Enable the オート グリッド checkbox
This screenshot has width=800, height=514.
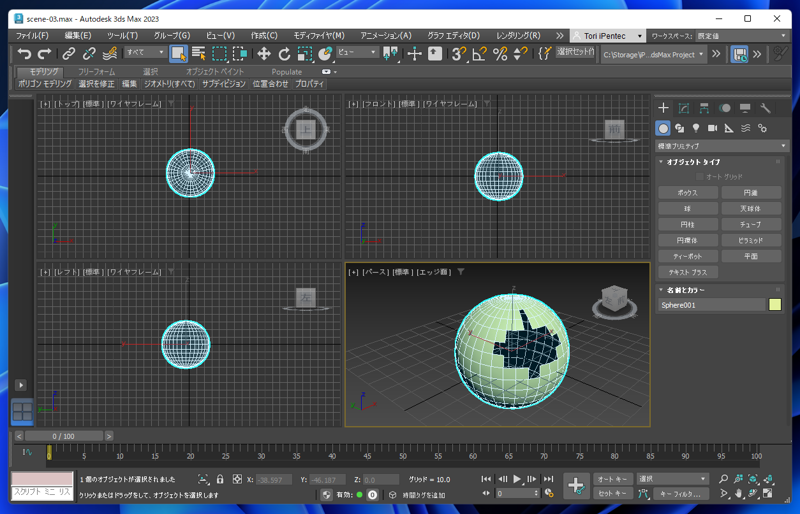[699, 177]
